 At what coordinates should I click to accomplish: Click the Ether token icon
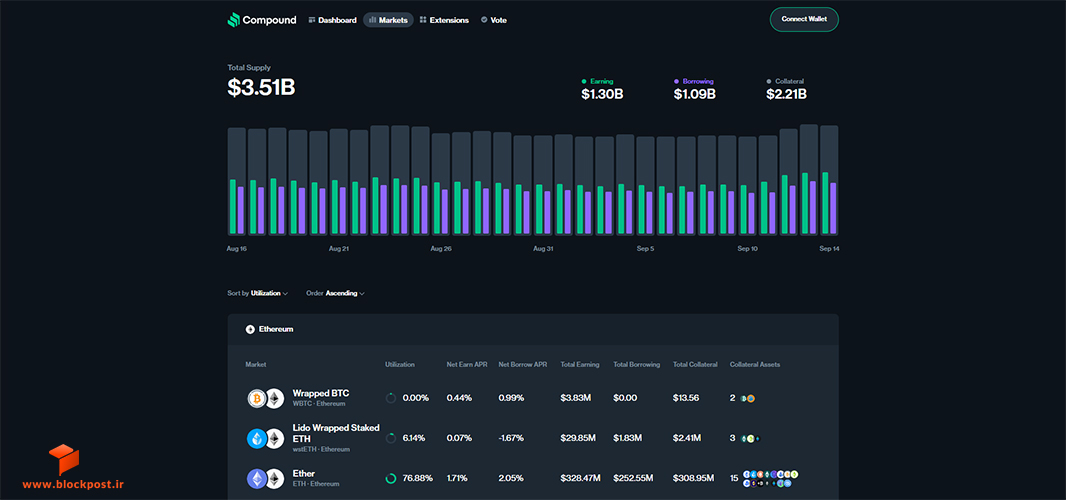[x=256, y=479]
